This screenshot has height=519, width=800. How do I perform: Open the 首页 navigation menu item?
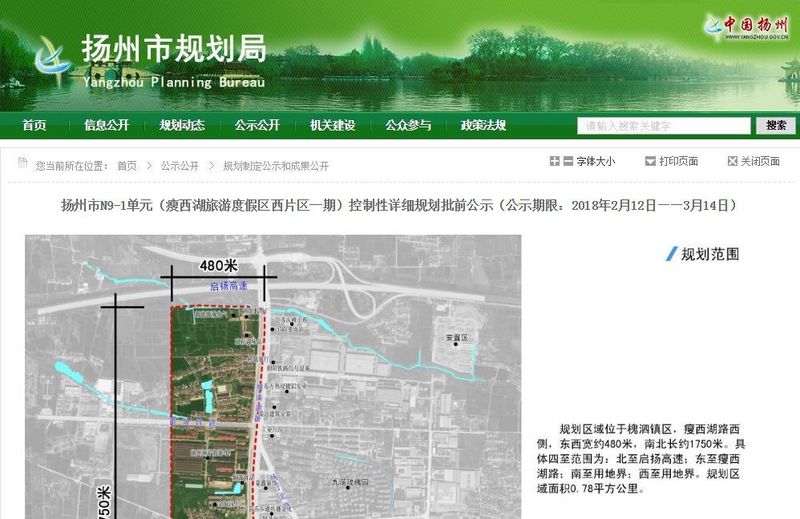click(x=34, y=125)
